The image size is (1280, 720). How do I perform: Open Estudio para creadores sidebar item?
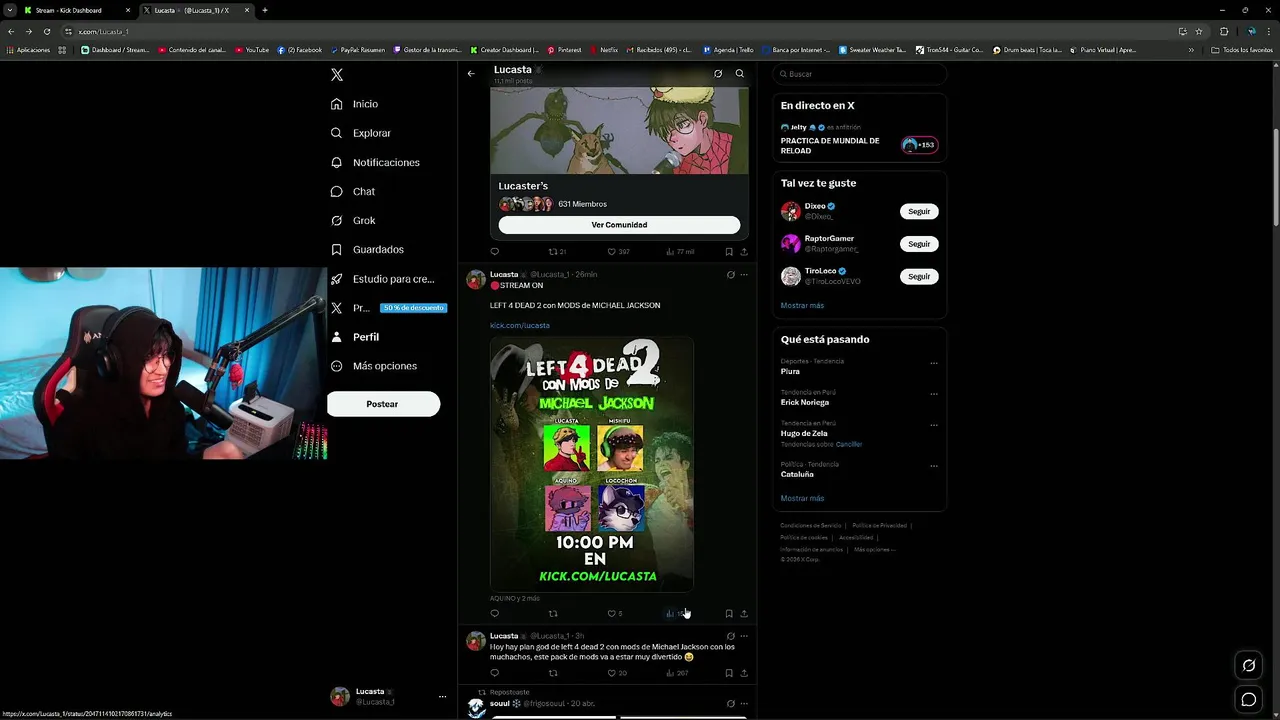coord(382,279)
